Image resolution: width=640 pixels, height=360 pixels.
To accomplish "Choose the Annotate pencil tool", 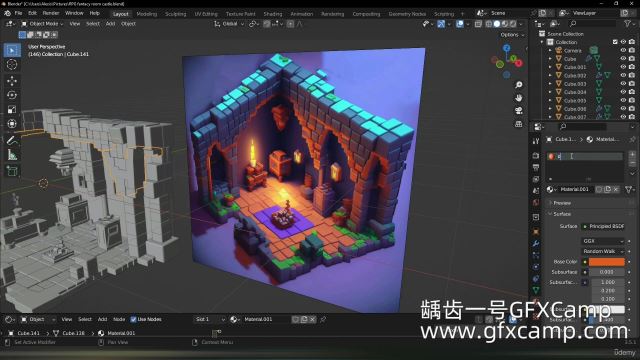I will click(x=12, y=141).
